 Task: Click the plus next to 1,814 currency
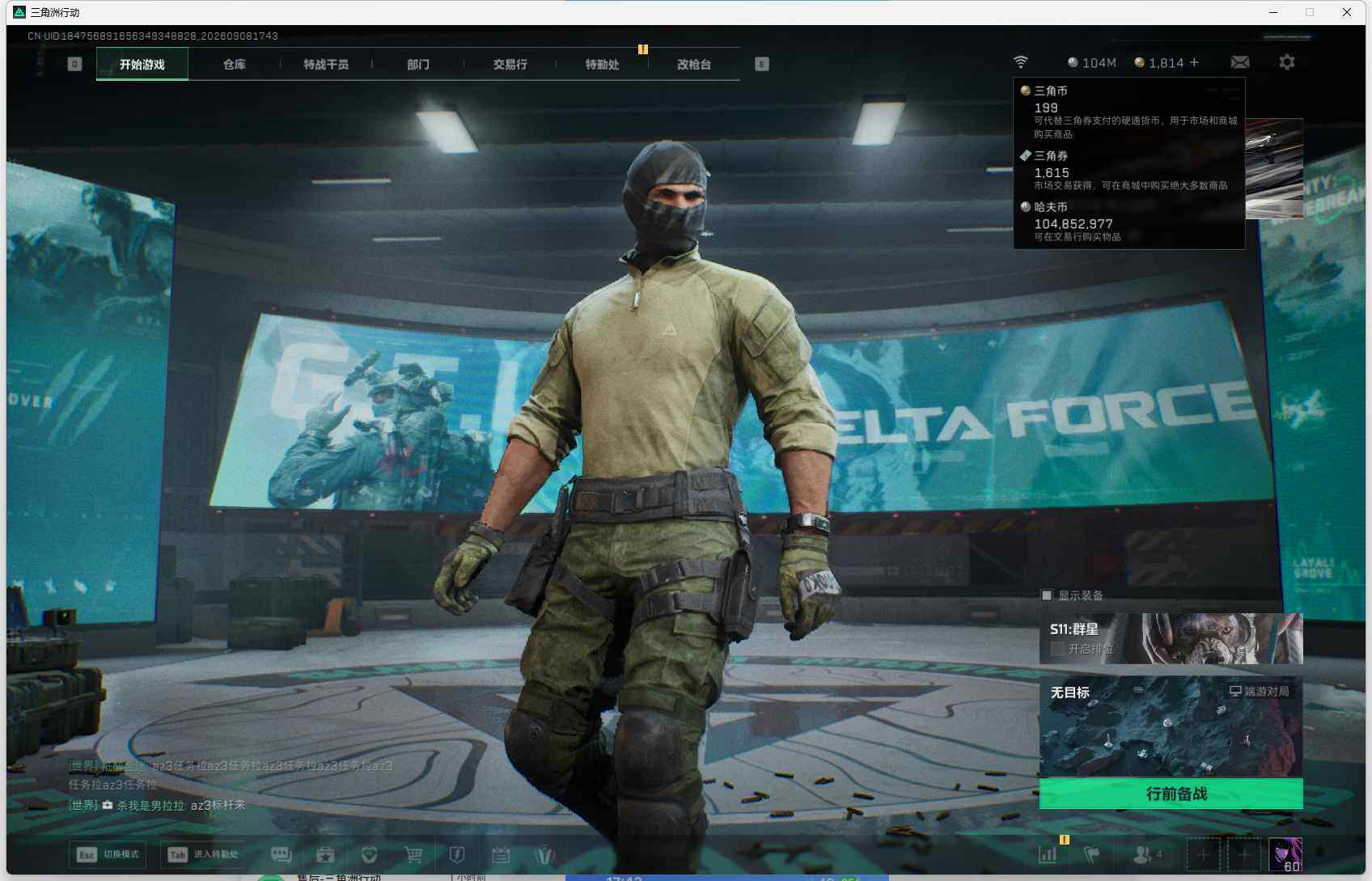[x=1194, y=62]
